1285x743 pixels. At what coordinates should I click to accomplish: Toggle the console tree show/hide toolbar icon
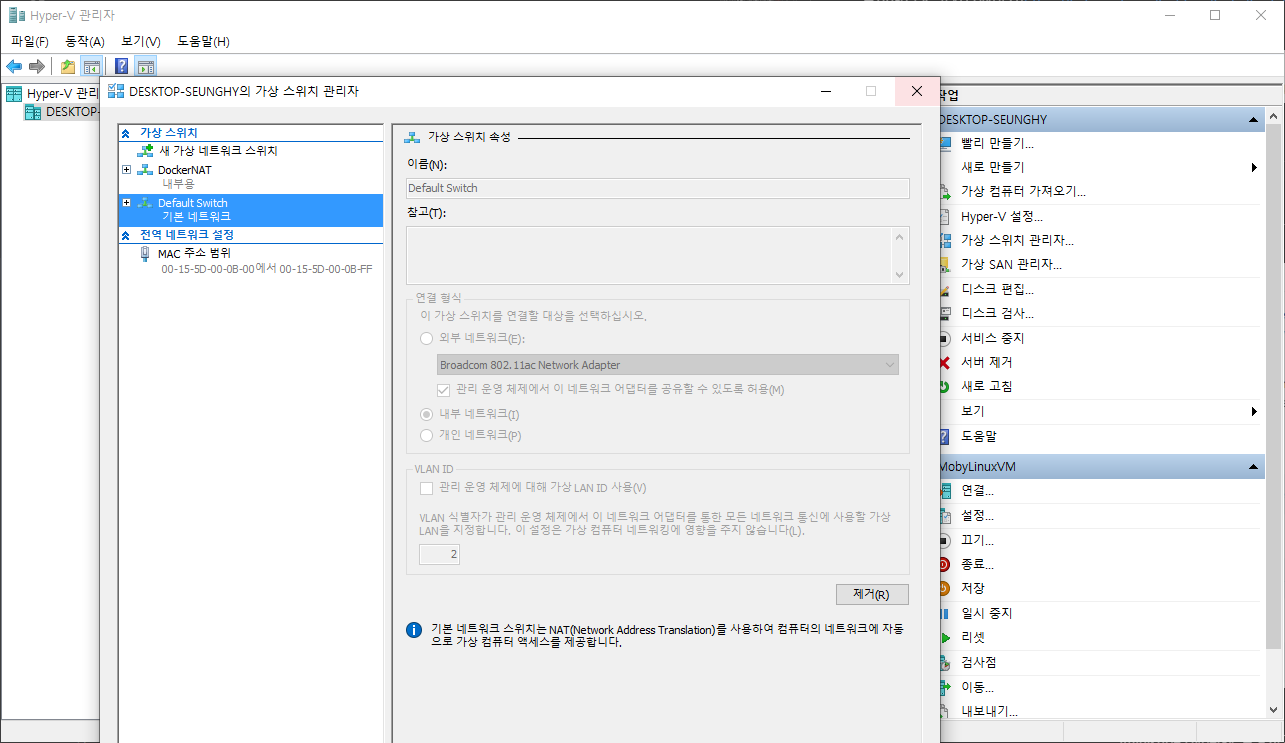[91, 67]
